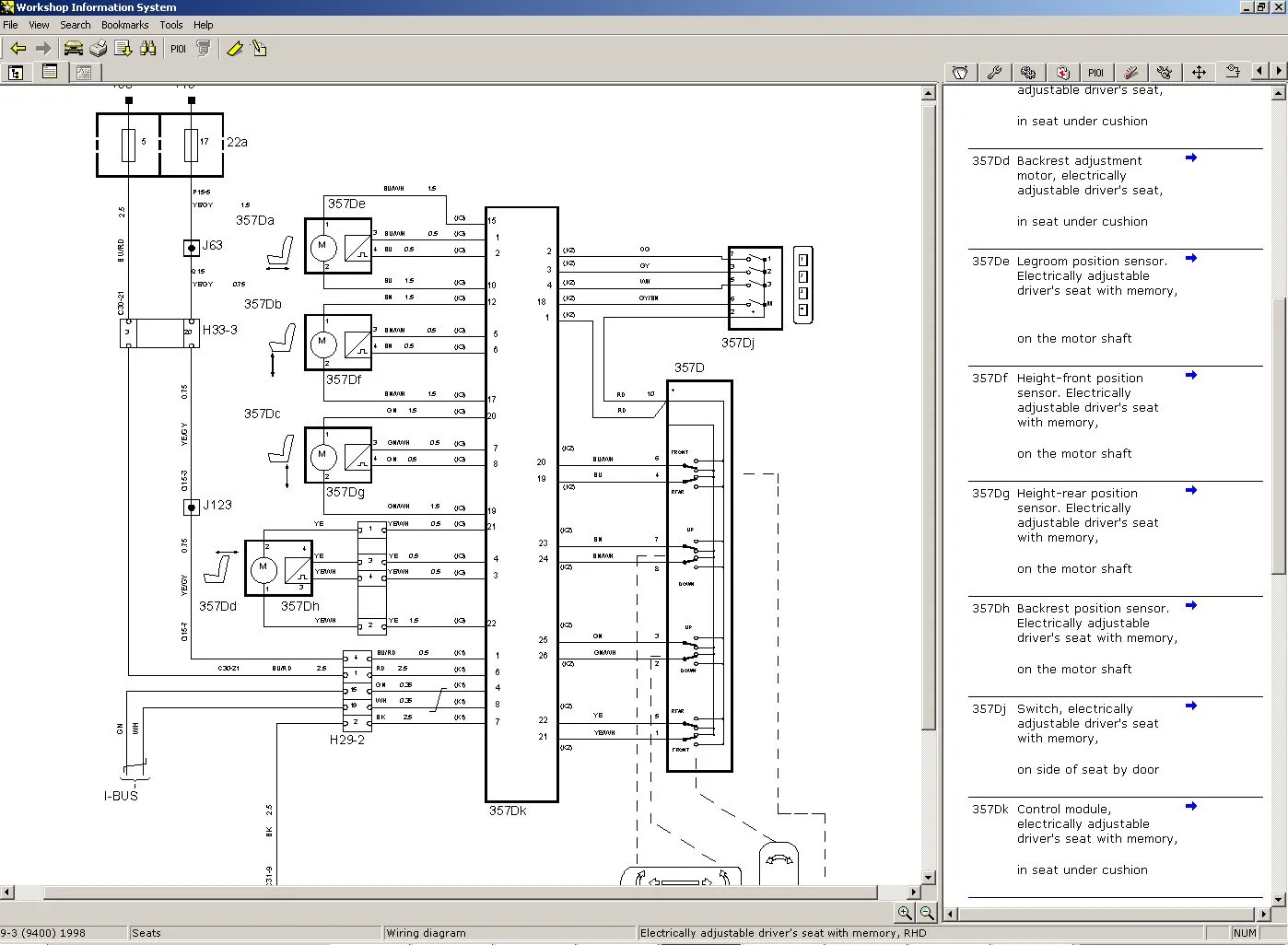Screen dimensions: 1288x945
Task: Click the 357Dj switch label in diagram
Action: [738, 343]
